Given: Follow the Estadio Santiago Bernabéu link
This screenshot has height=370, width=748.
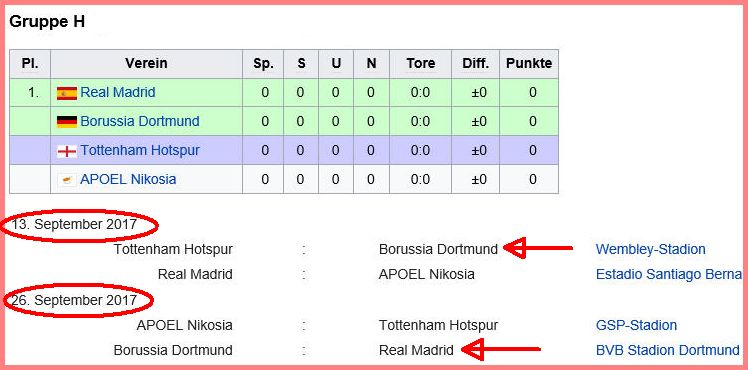Looking at the screenshot, I should click(x=669, y=274).
